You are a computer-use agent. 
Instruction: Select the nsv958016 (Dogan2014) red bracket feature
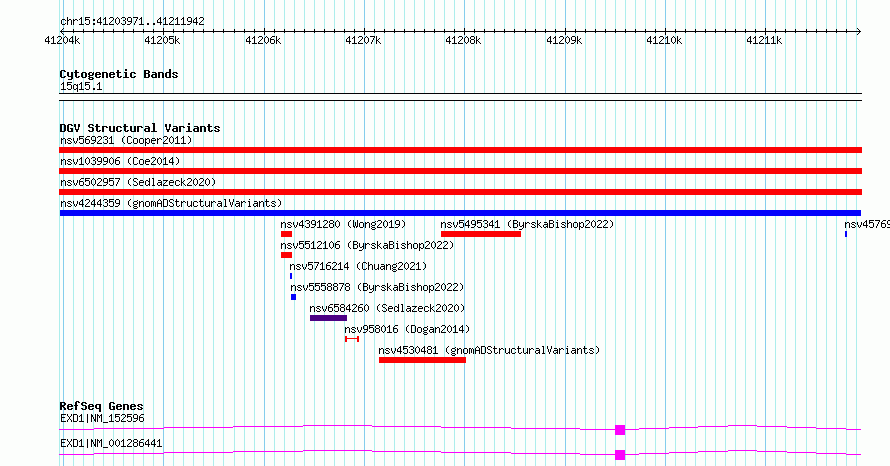click(352, 339)
